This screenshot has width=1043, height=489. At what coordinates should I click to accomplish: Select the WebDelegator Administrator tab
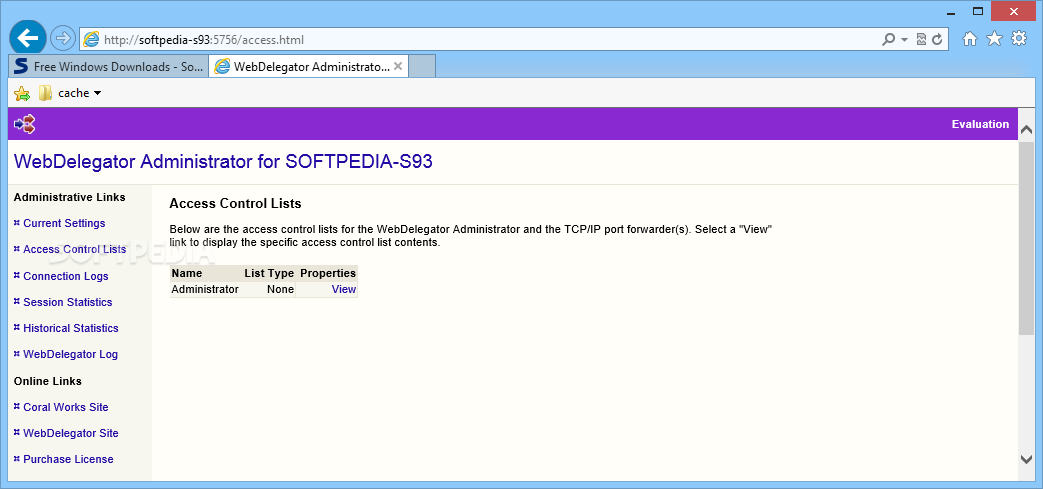click(x=309, y=67)
